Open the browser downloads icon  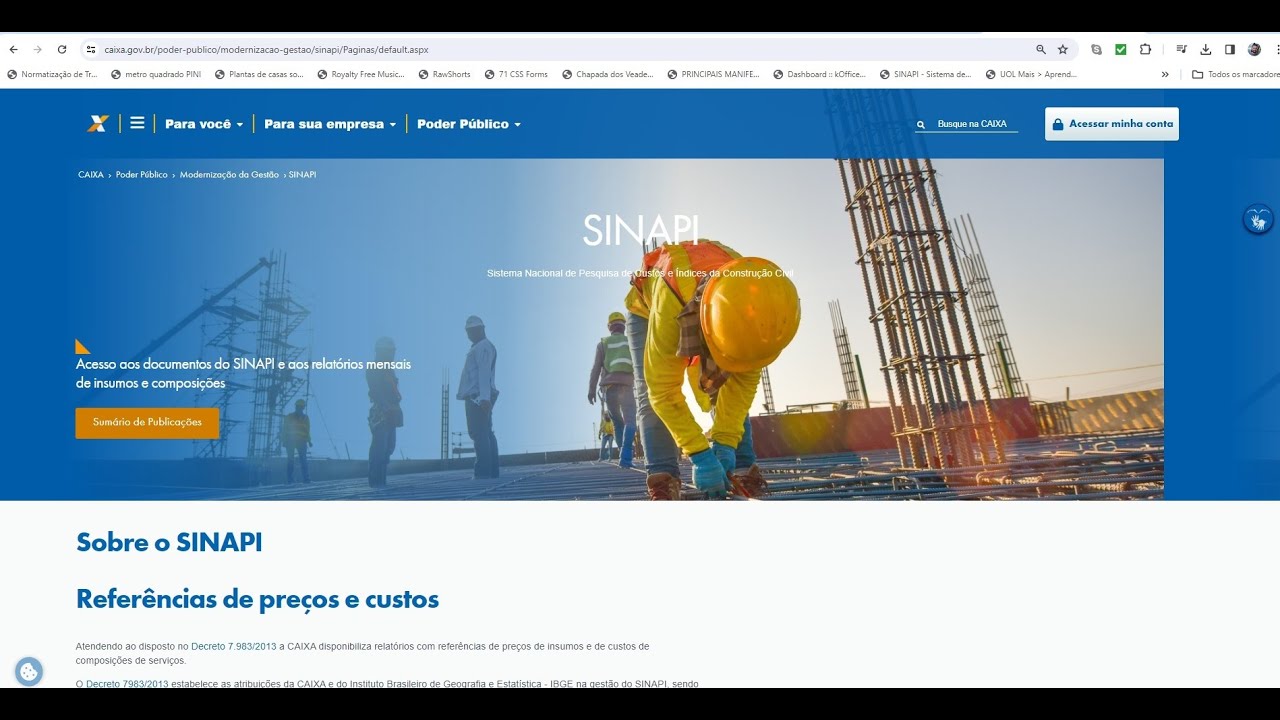[1206, 49]
